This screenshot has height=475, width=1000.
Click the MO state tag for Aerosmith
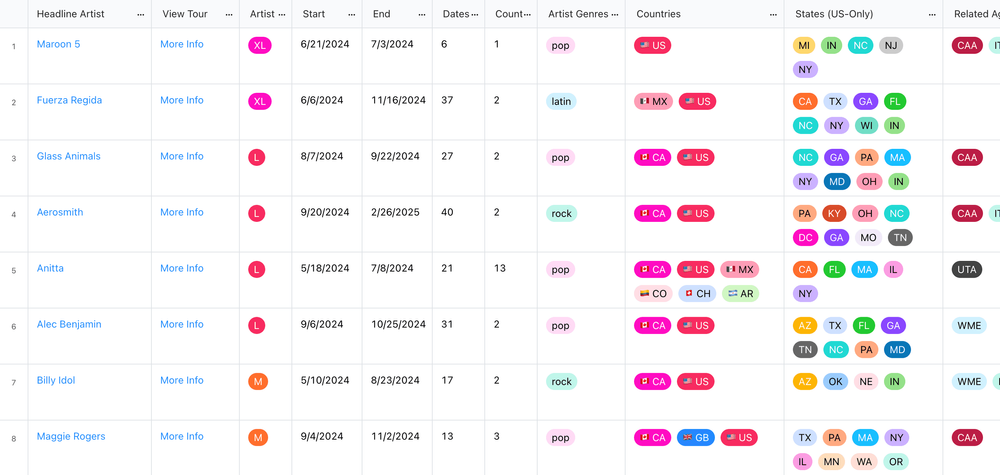click(x=868, y=238)
